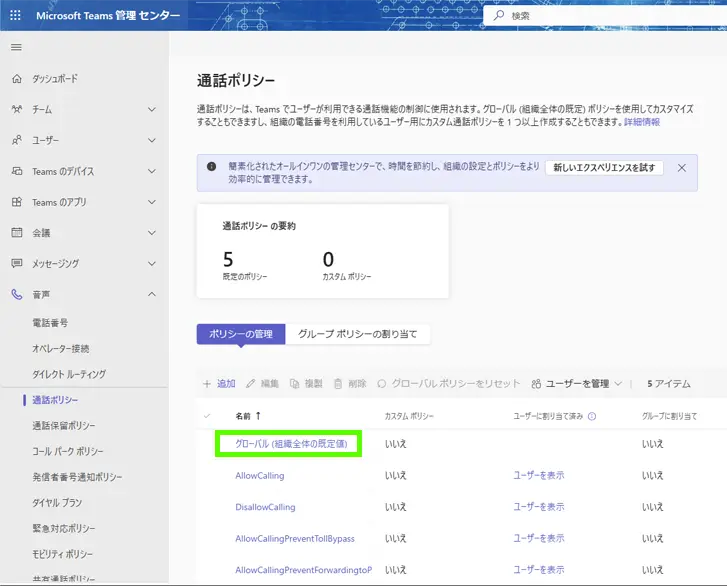Screen dimensions: 727x586
Task: Expand the ユーザー menu chevron
Action: coord(152,140)
